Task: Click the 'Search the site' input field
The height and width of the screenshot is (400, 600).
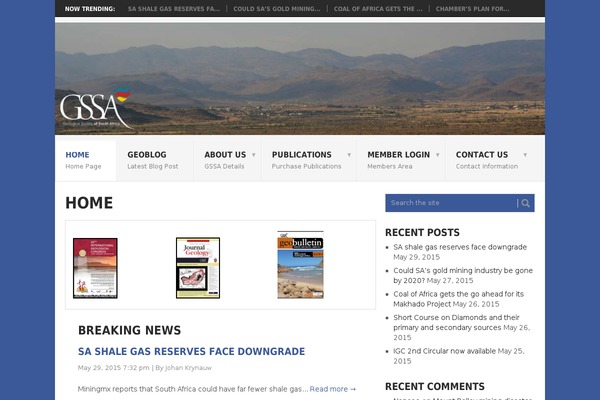Action: click(x=452, y=203)
